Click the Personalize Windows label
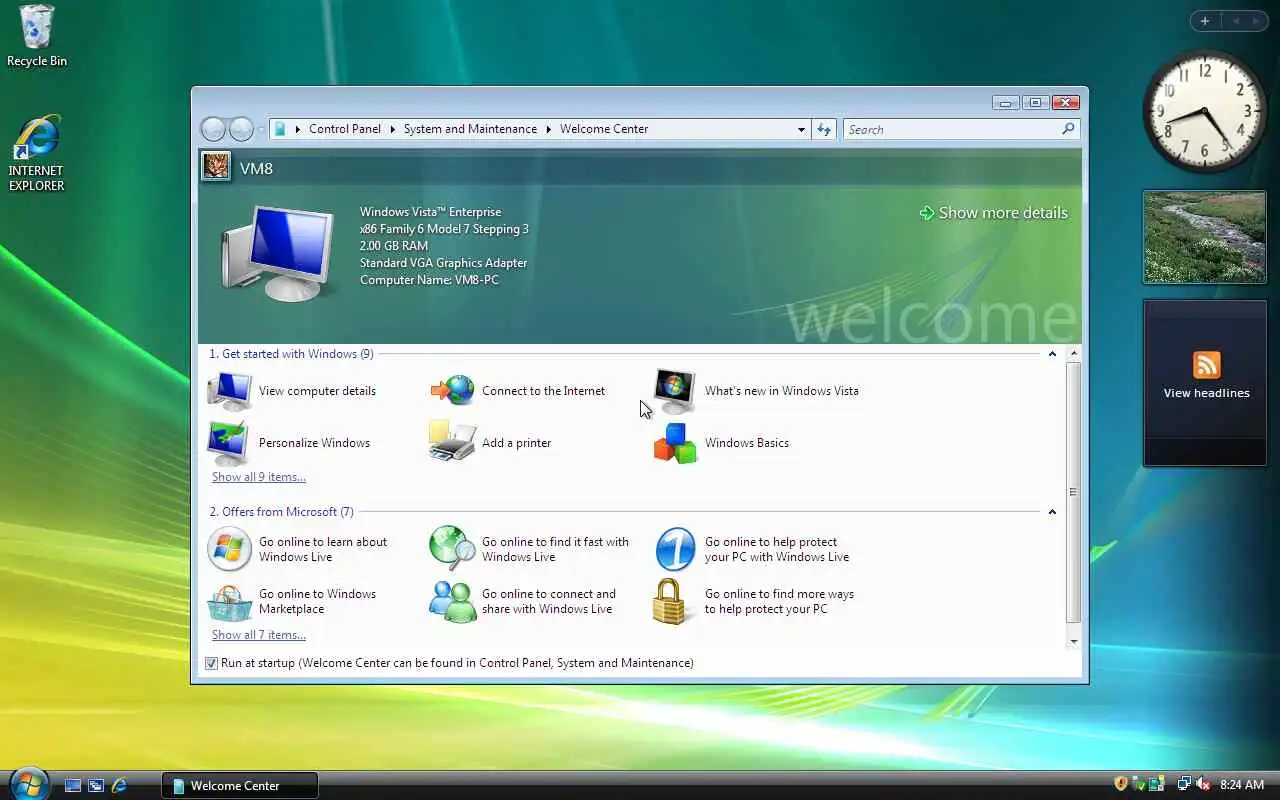The image size is (1280, 800). click(314, 443)
